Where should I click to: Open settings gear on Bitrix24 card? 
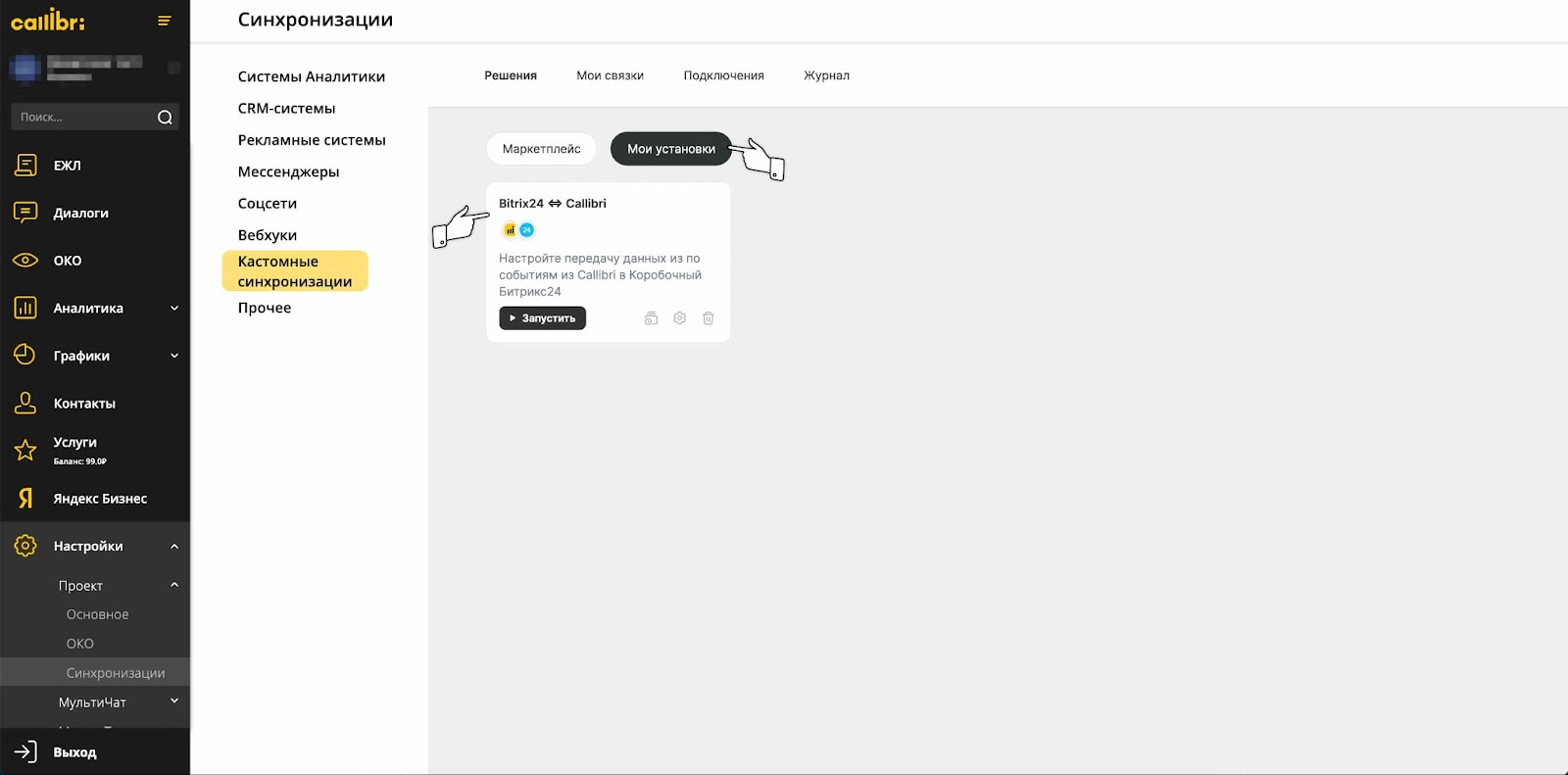pos(679,318)
